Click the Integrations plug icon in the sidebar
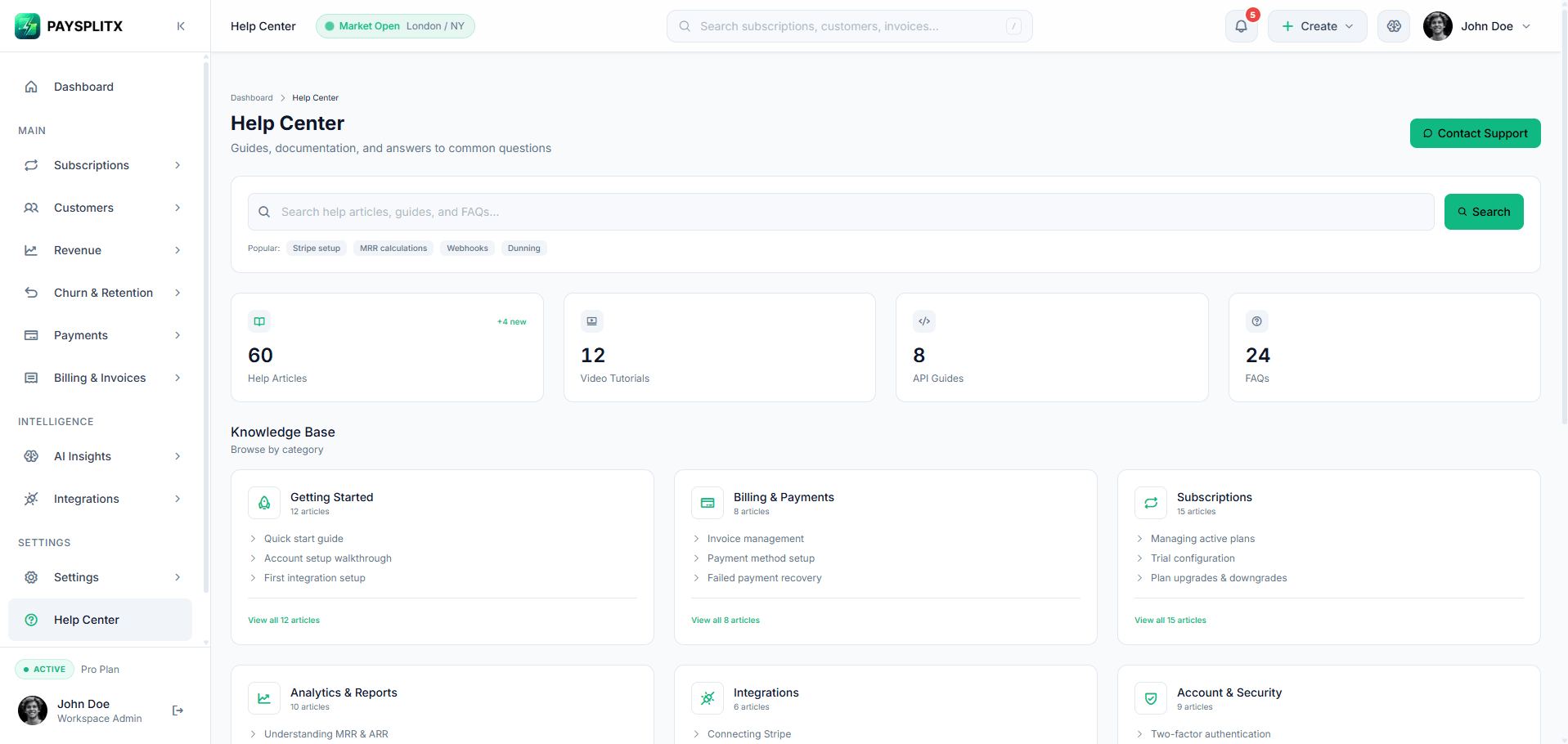1568x744 pixels. pos(31,499)
